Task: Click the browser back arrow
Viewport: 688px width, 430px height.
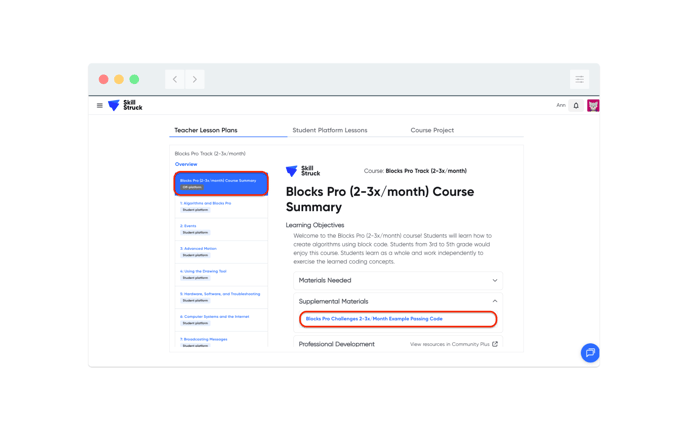Action: tap(175, 79)
